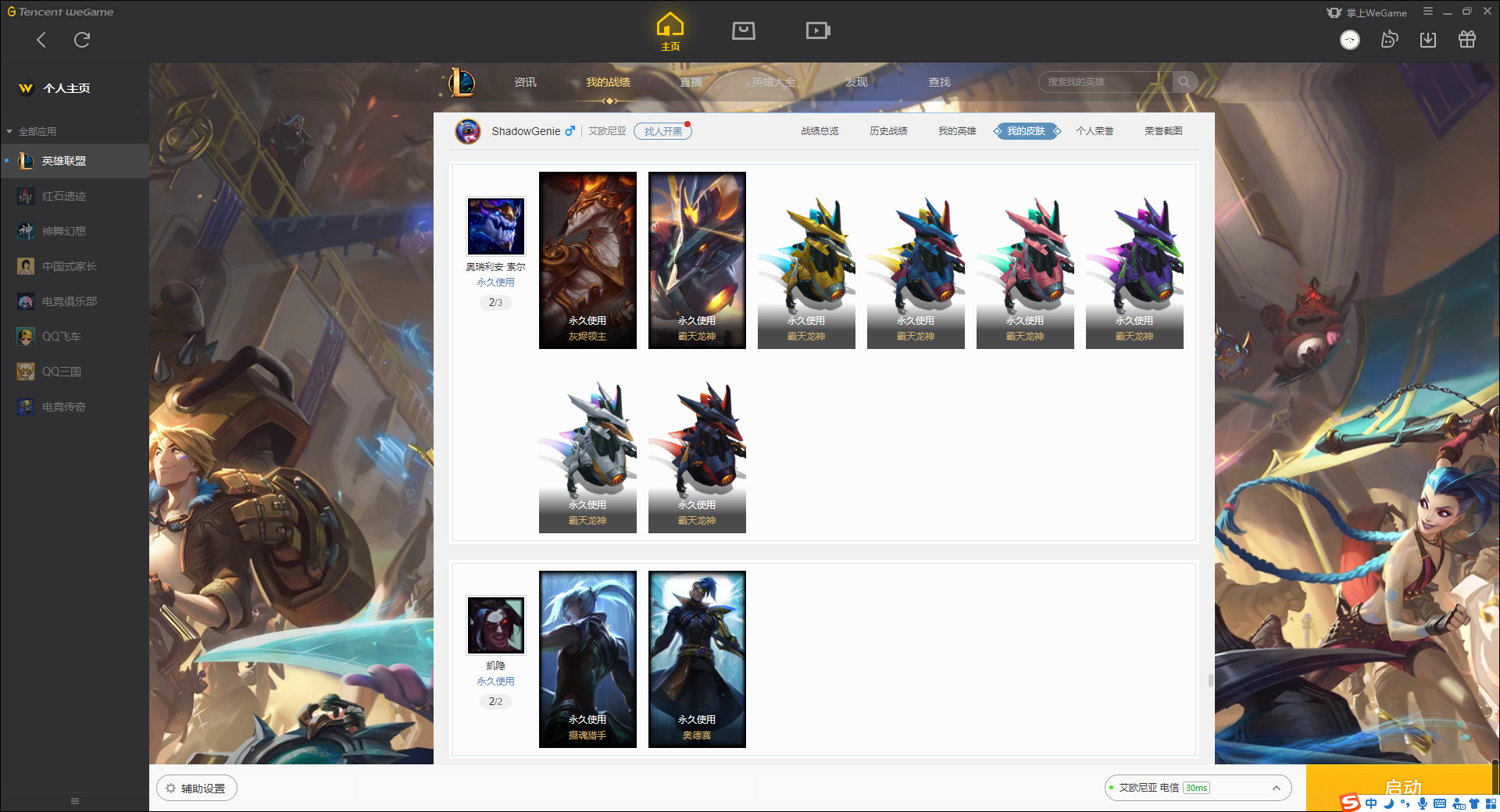The height and width of the screenshot is (812, 1500).
Task: Click the 凯隐 champion portrait
Action: click(x=496, y=625)
